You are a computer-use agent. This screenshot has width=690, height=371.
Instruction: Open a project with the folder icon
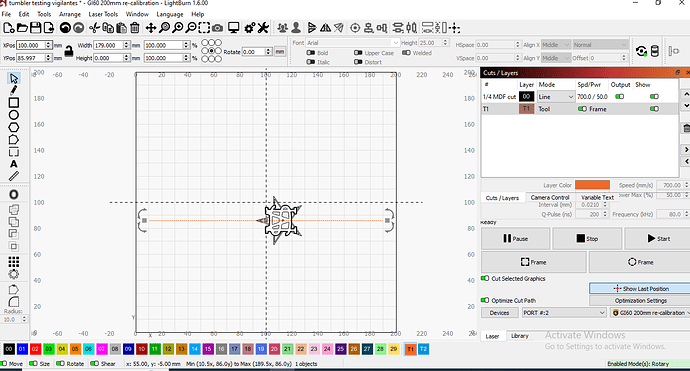(22, 28)
